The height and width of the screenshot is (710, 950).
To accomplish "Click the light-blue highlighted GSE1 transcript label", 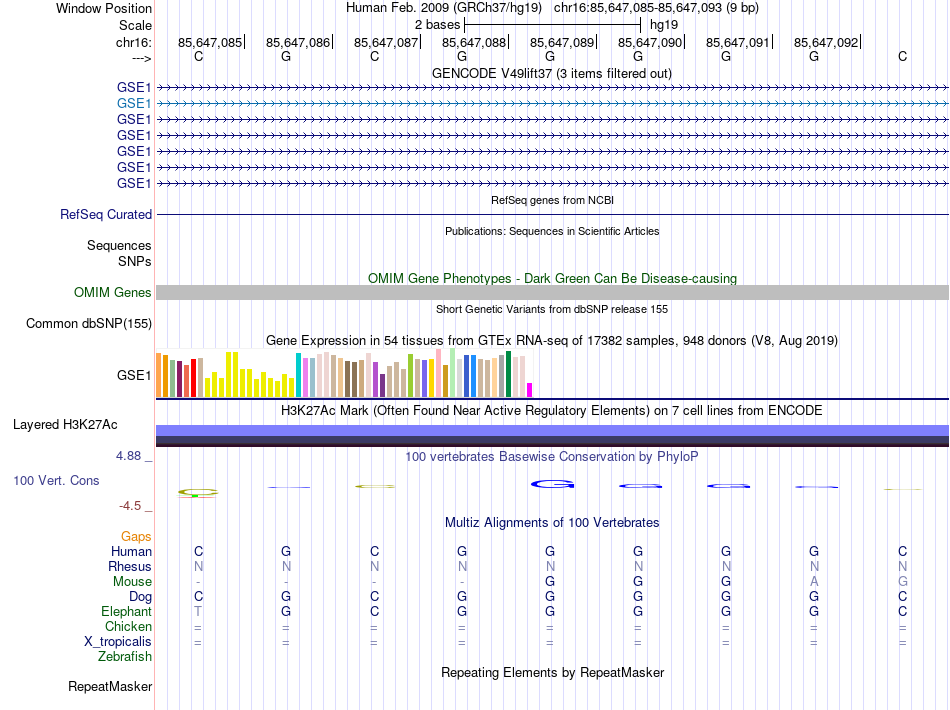I will (x=133, y=103).
